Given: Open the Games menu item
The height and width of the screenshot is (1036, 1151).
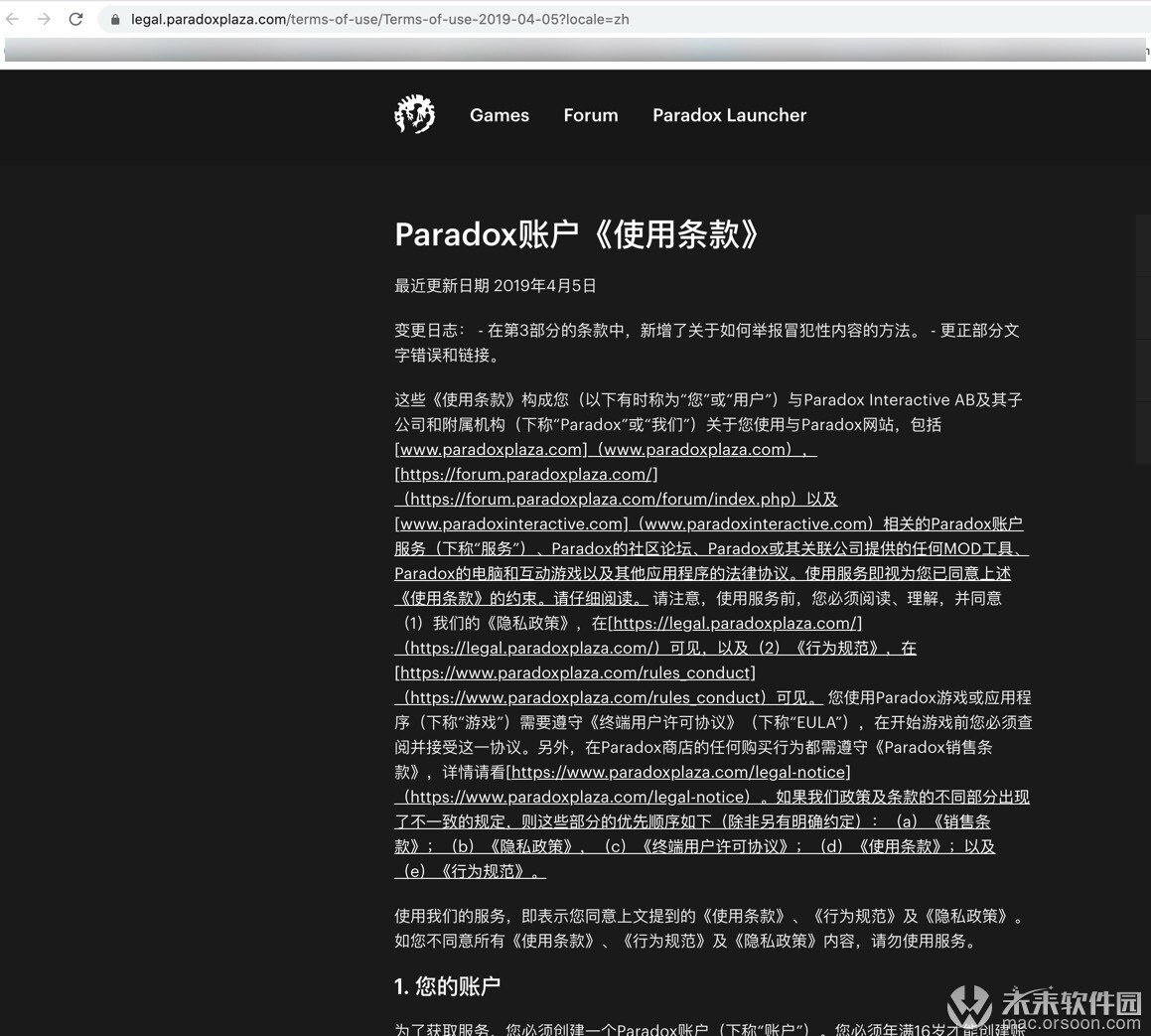Looking at the screenshot, I should 500,115.
